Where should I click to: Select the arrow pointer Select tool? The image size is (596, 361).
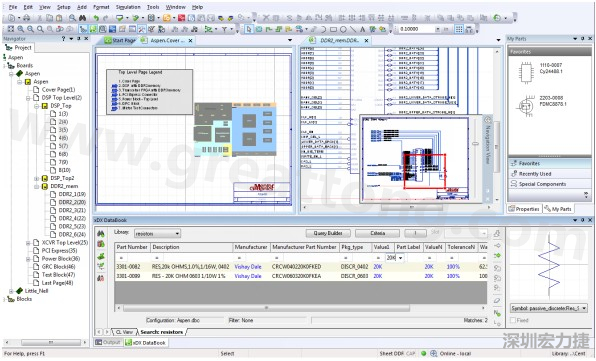tap(249, 29)
